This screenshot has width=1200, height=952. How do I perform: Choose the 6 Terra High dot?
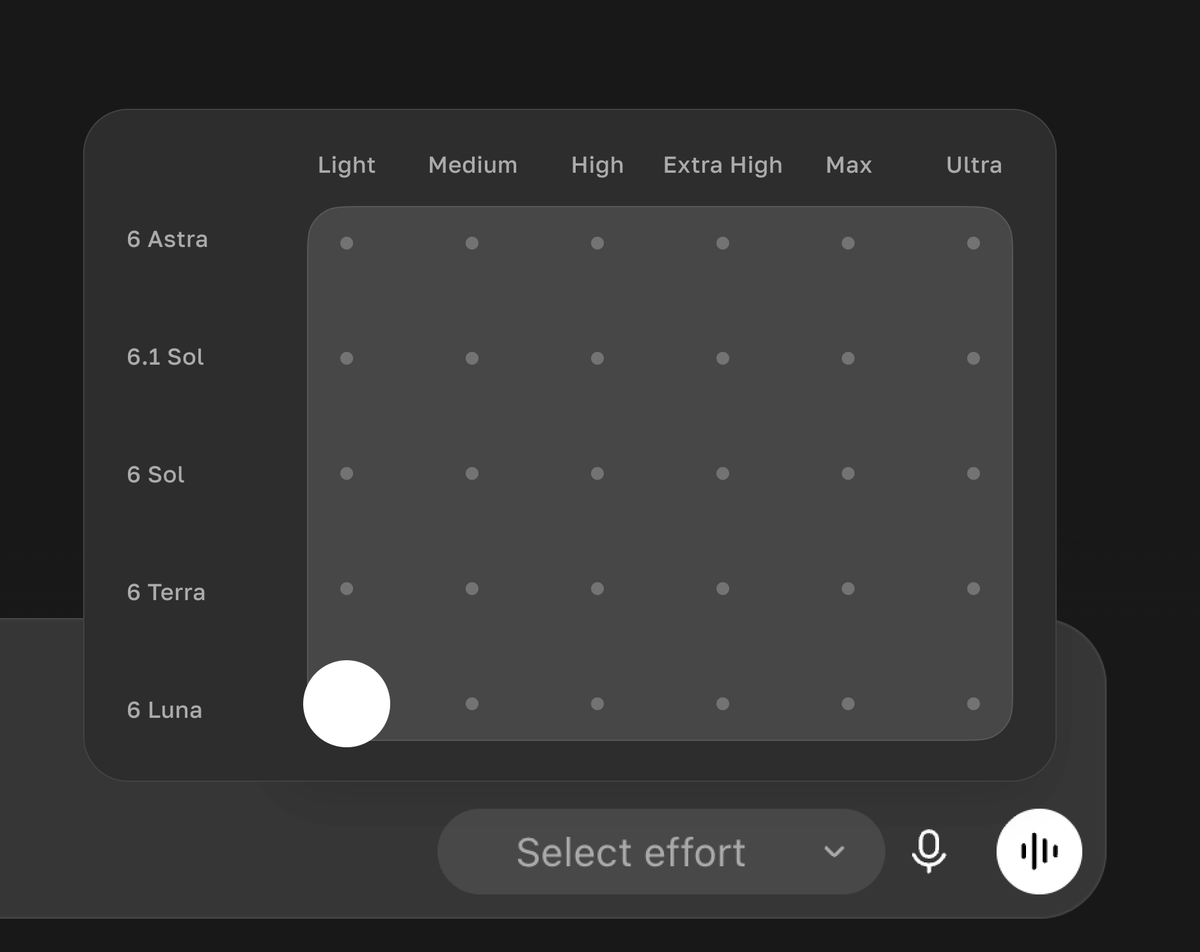[597, 588]
